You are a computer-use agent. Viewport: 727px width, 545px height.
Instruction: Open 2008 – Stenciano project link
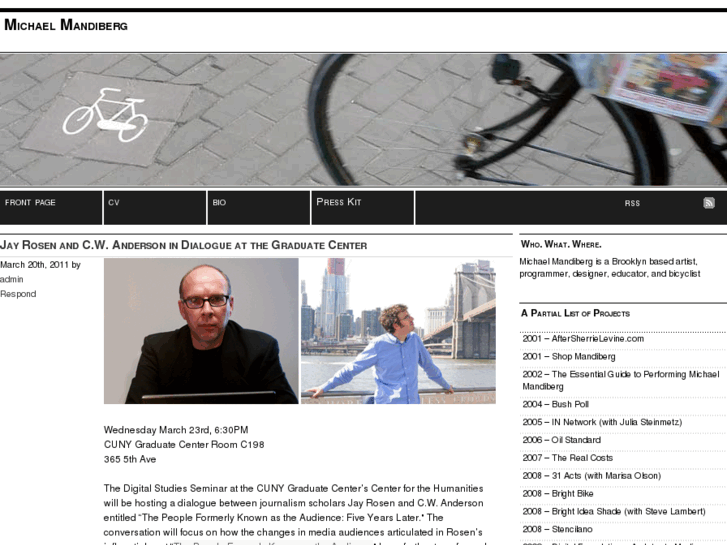coord(557,529)
